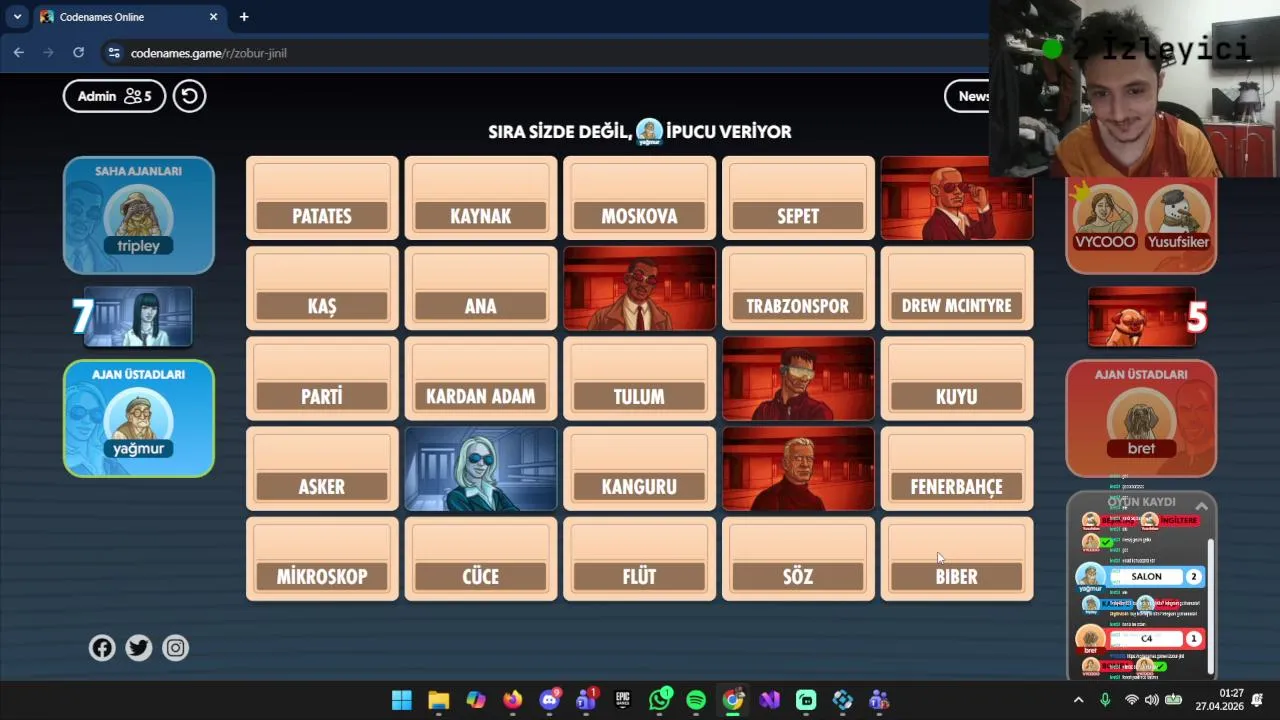Select the SEPET card
This screenshot has height=720, width=1280.
(798, 198)
